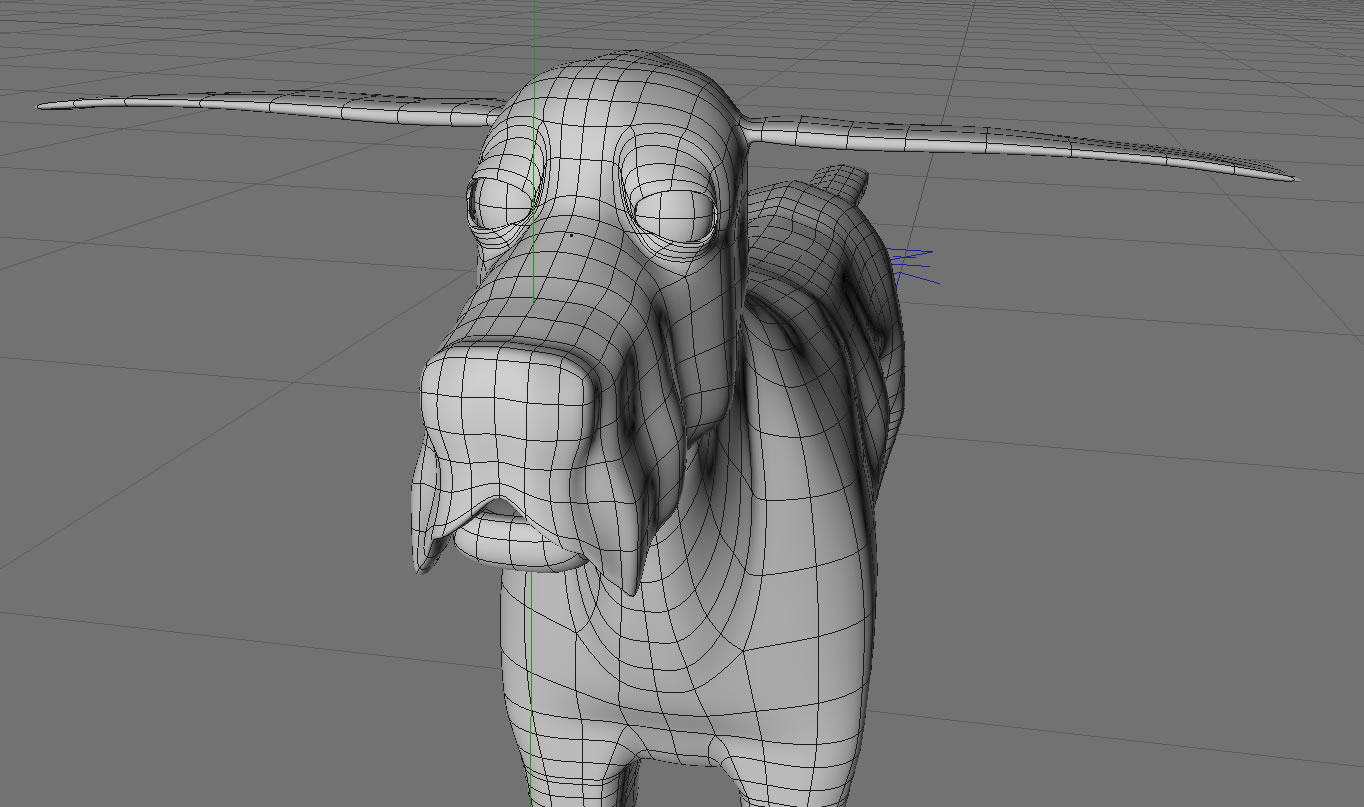Select the long ear ending near the blue lines
The image size is (1364, 807).
click(1018, 146)
